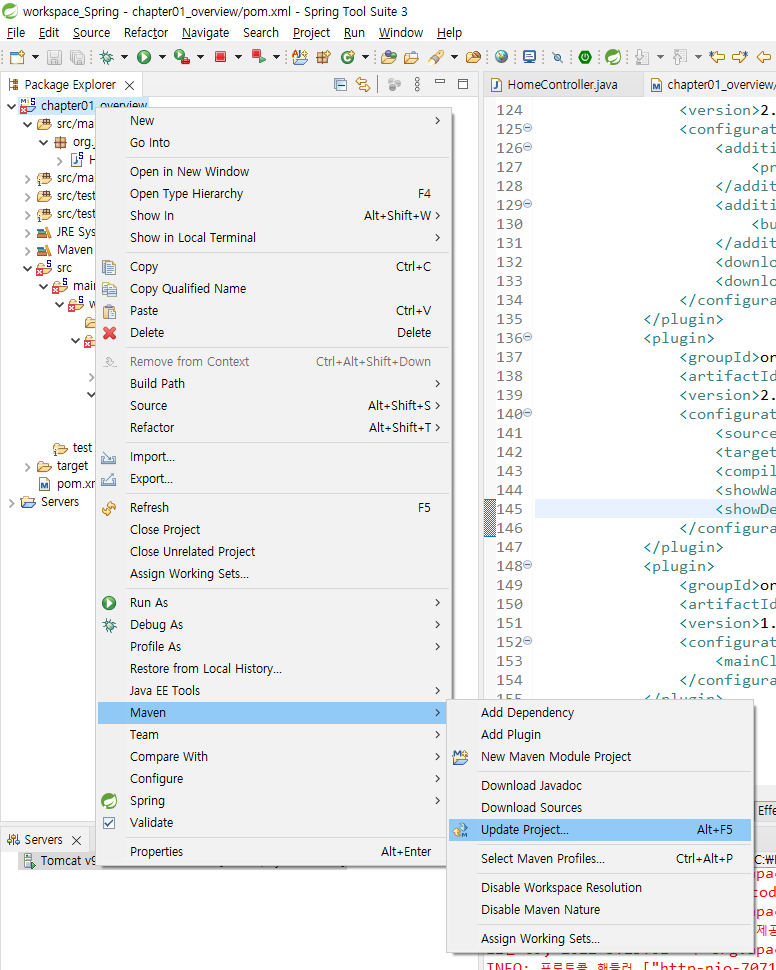
Task: Click the Run Last Tool icon with toolbox
Action: 181,57
